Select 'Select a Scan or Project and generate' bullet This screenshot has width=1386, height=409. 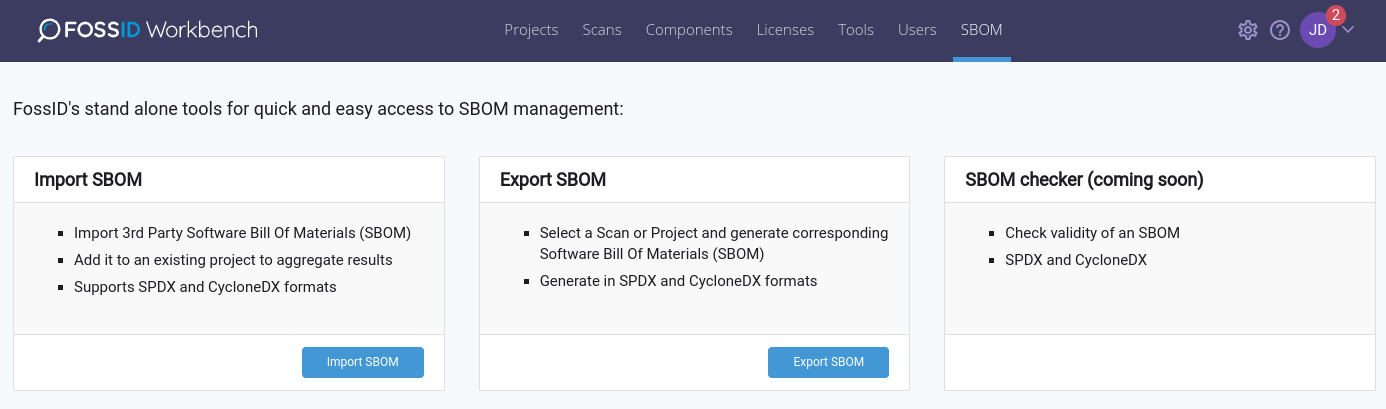click(x=714, y=243)
